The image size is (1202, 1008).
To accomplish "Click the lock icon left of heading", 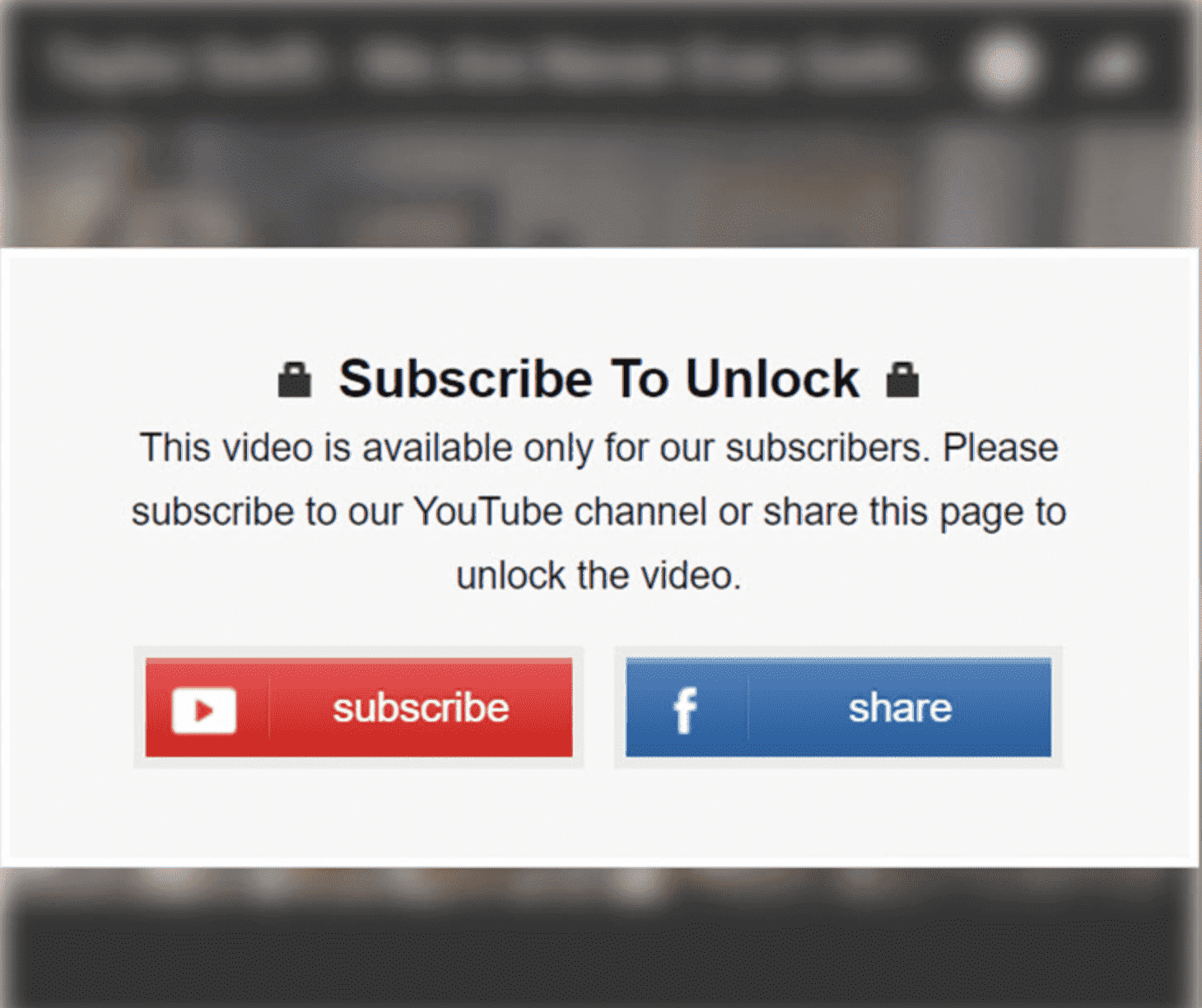I will click(294, 380).
